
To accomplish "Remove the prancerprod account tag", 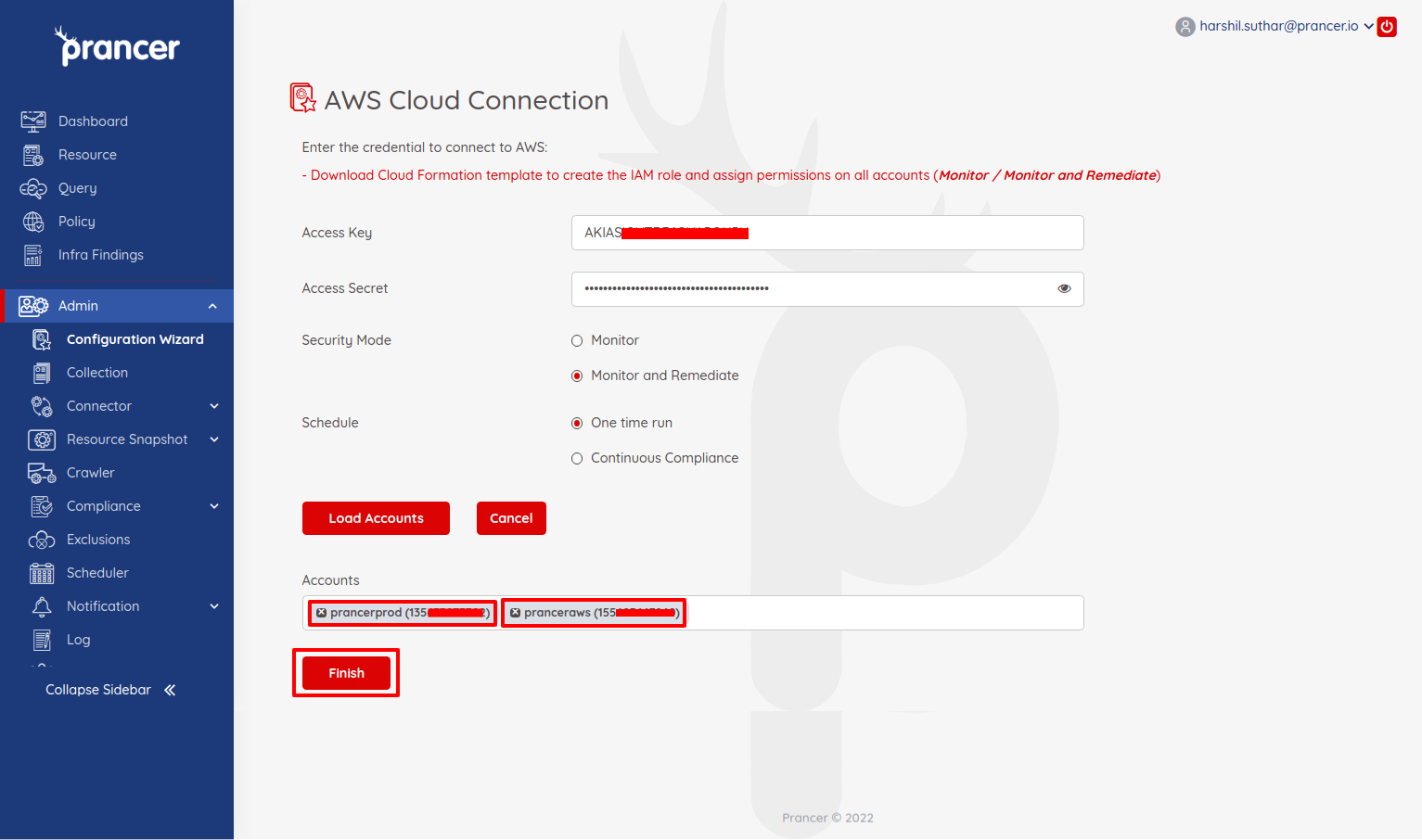I will point(322,613).
